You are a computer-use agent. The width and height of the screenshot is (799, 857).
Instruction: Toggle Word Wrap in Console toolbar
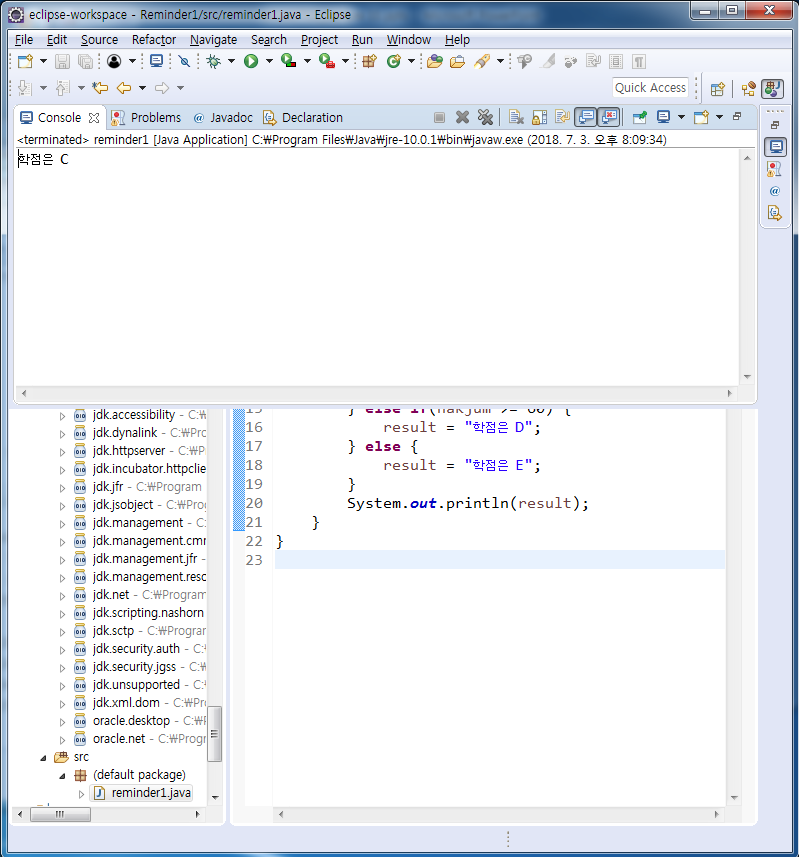coord(562,117)
